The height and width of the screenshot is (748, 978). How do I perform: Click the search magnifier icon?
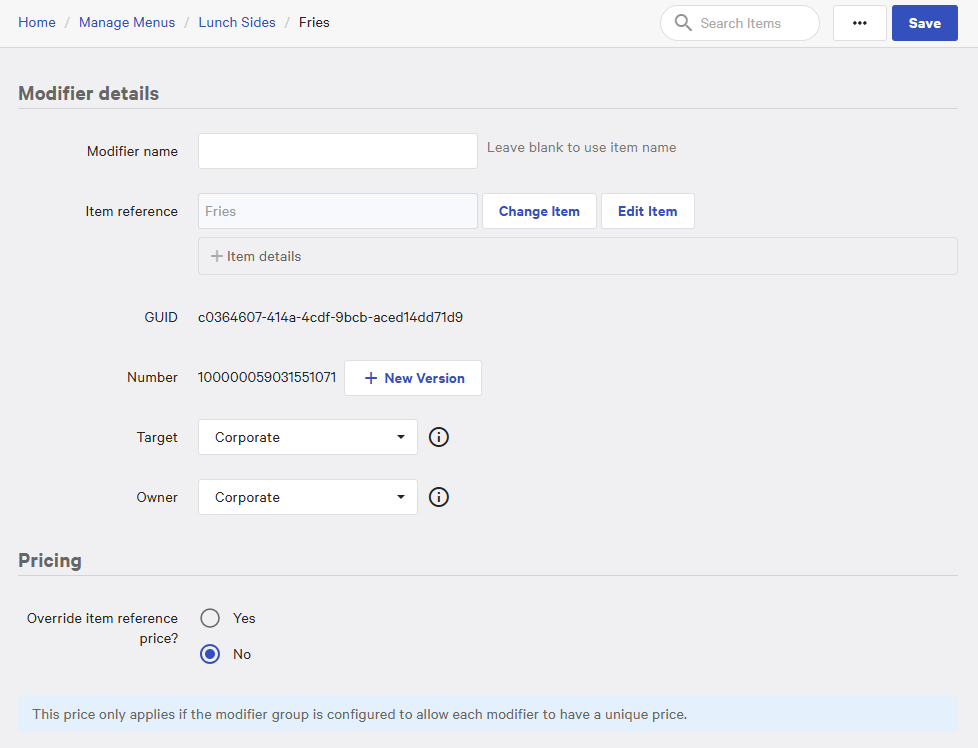[683, 23]
